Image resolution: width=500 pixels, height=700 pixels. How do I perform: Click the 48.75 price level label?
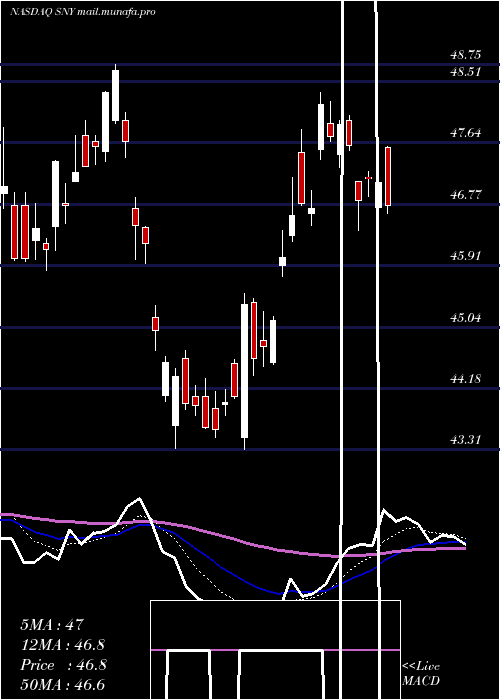pyautogui.click(x=466, y=55)
